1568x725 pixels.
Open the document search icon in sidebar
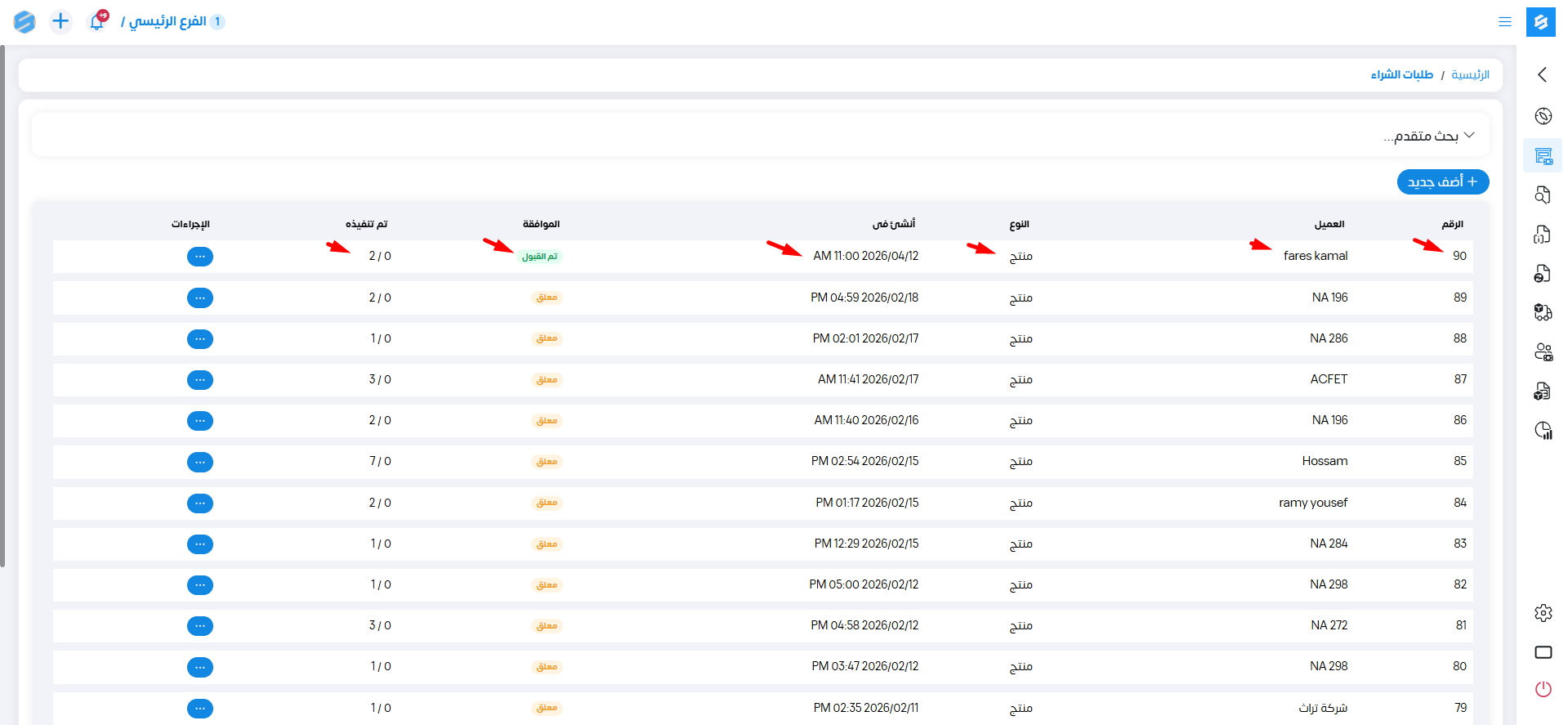(x=1543, y=195)
